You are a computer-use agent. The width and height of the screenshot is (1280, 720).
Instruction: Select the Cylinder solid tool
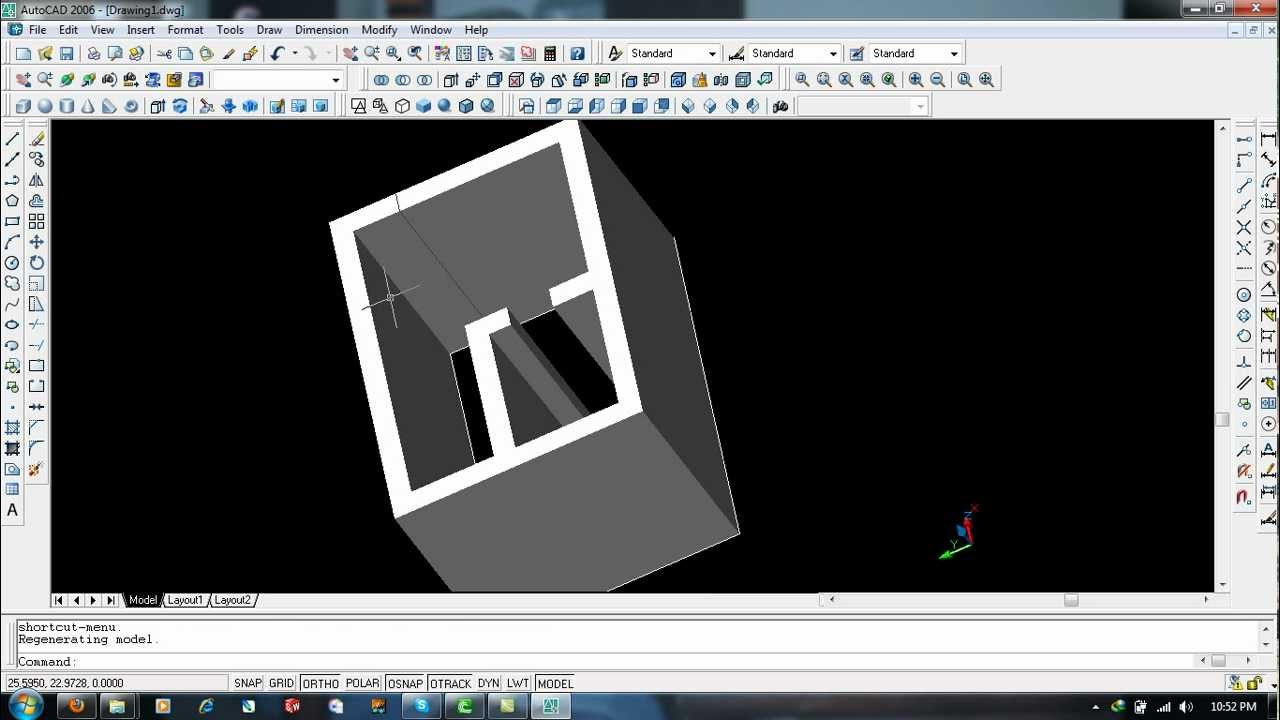click(x=67, y=106)
